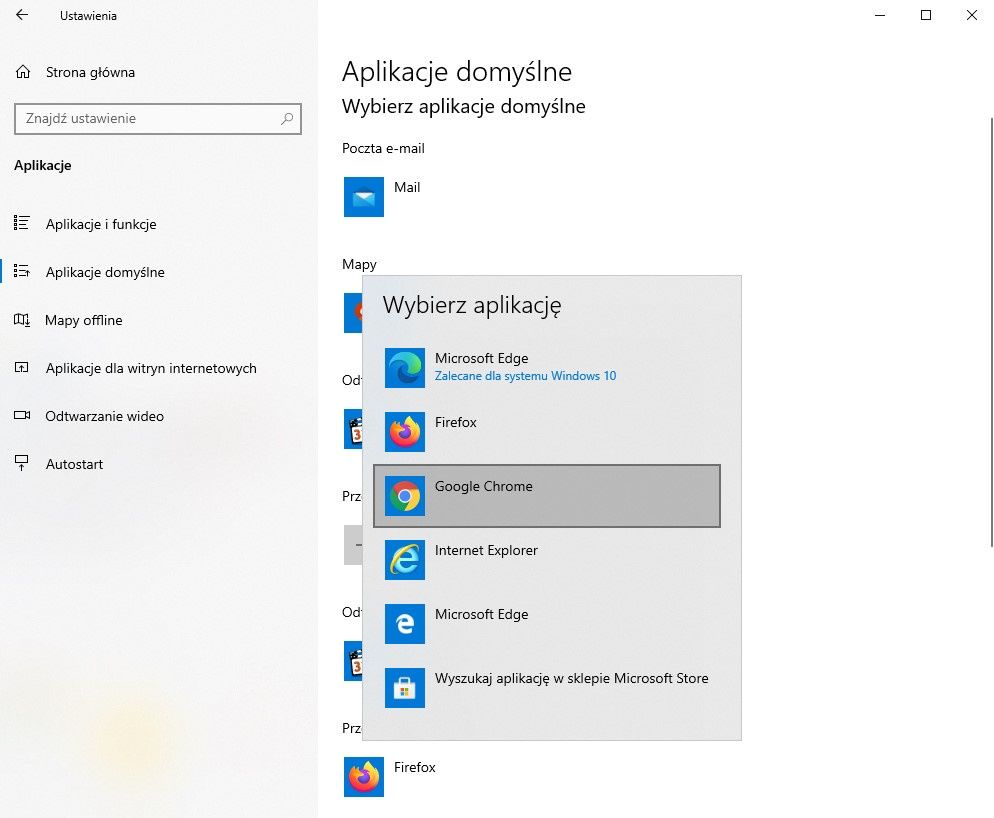Click the Mapy label
The height and width of the screenshot is (818, 994).
pos(359,264)
